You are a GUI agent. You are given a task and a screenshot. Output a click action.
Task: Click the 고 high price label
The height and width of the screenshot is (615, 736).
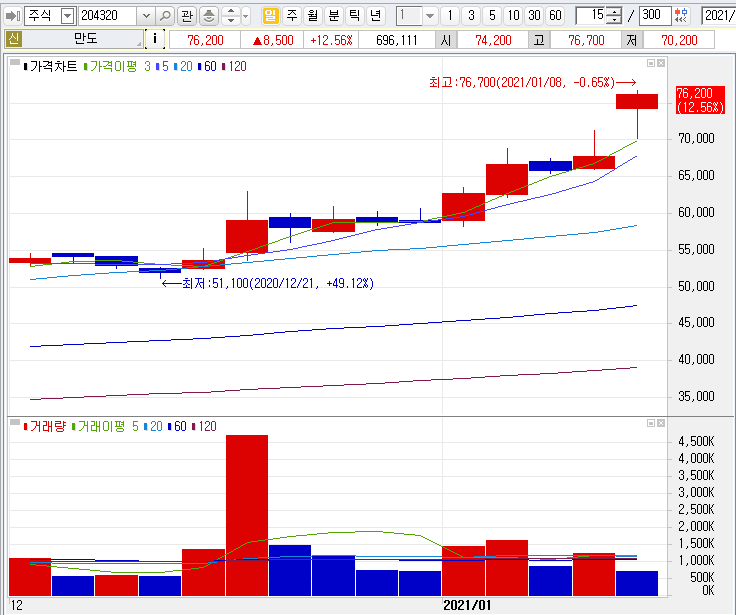539,40
